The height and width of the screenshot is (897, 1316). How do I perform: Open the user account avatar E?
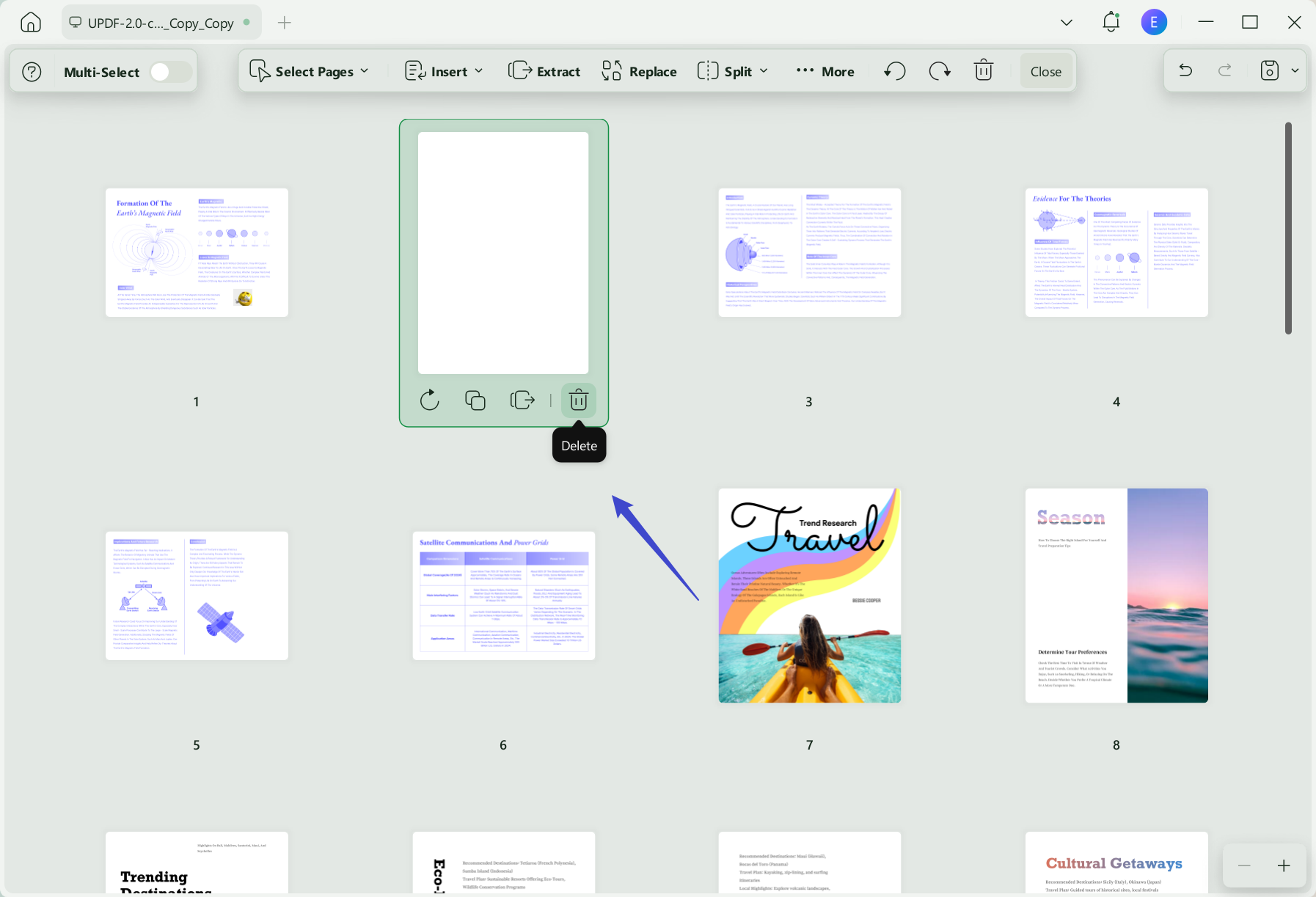click(x=1154, y=22)
